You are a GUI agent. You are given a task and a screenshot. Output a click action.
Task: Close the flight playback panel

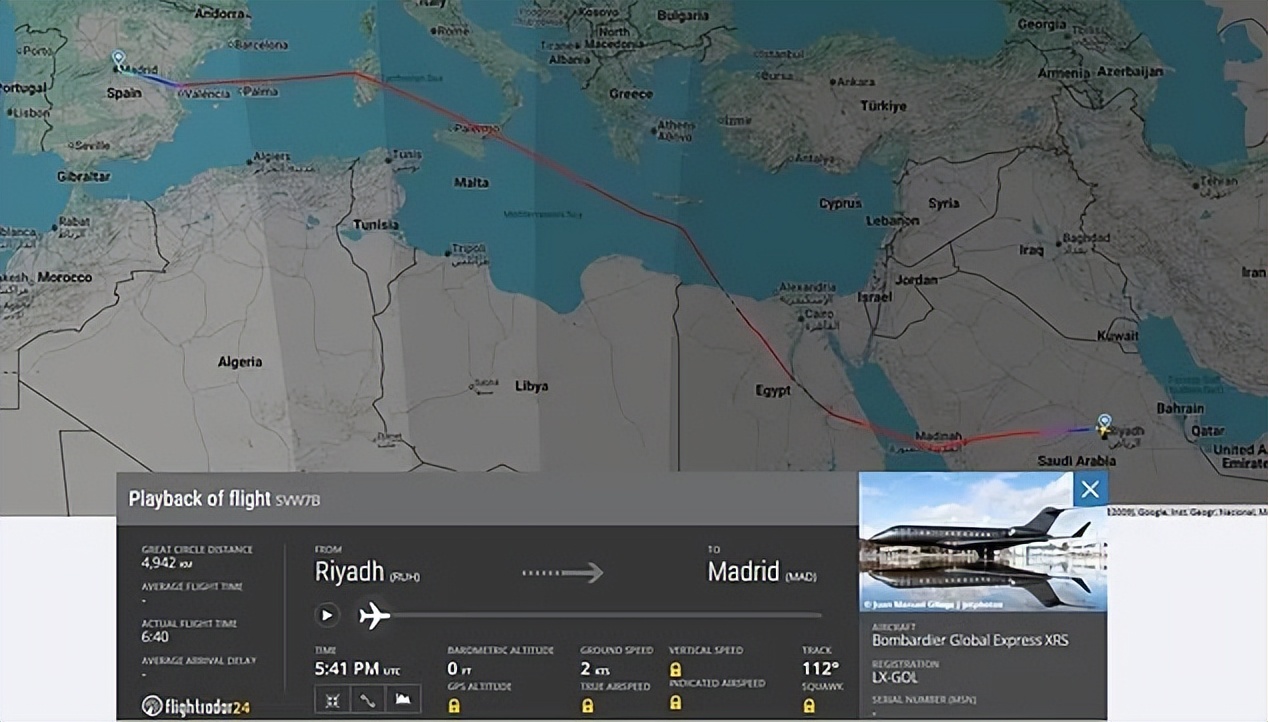tap(1090, 489)
